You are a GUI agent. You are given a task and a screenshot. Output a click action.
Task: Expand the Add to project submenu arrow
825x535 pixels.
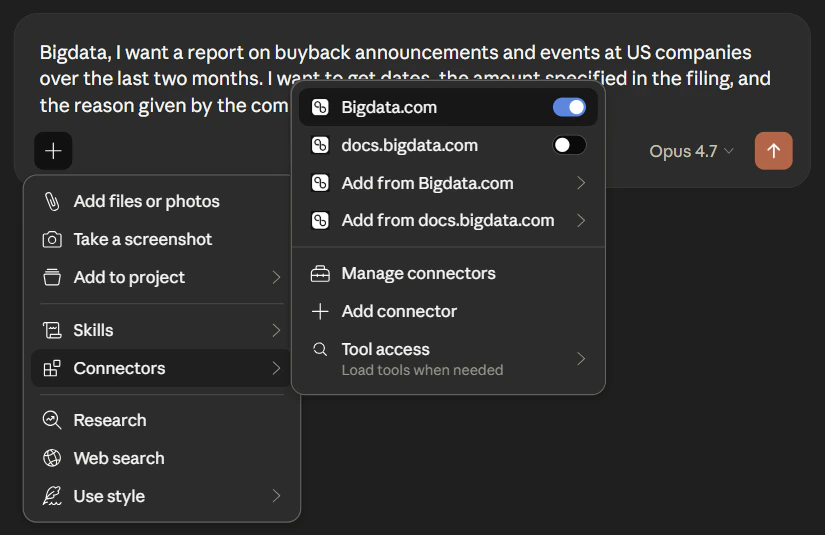(x=276, y=277)
